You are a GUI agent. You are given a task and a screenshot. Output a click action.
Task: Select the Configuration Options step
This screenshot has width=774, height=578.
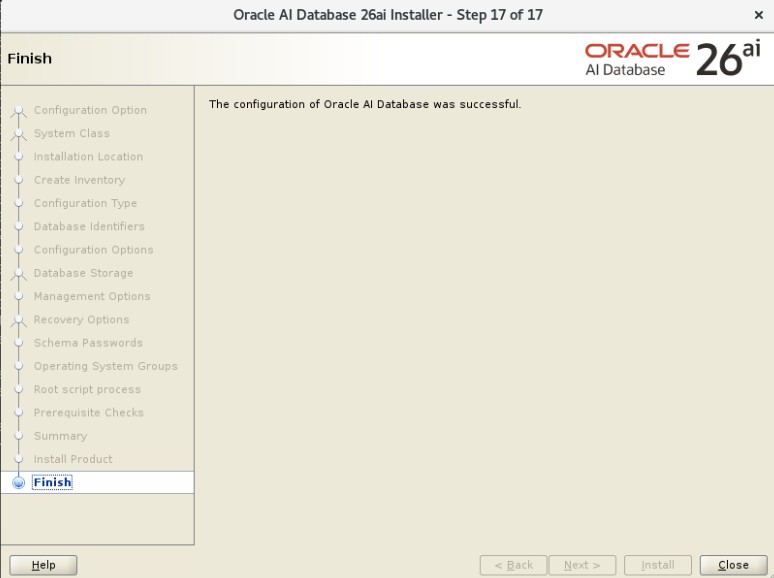[x=94, y=250]
